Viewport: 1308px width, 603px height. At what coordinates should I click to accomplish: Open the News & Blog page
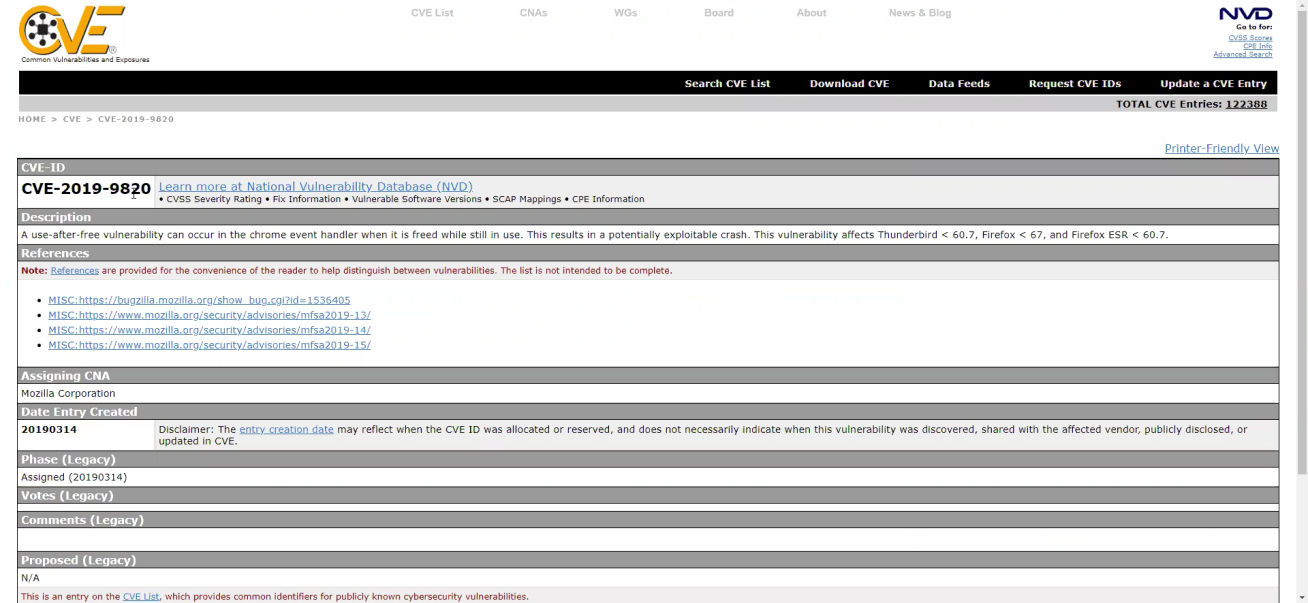click(920, 13)
